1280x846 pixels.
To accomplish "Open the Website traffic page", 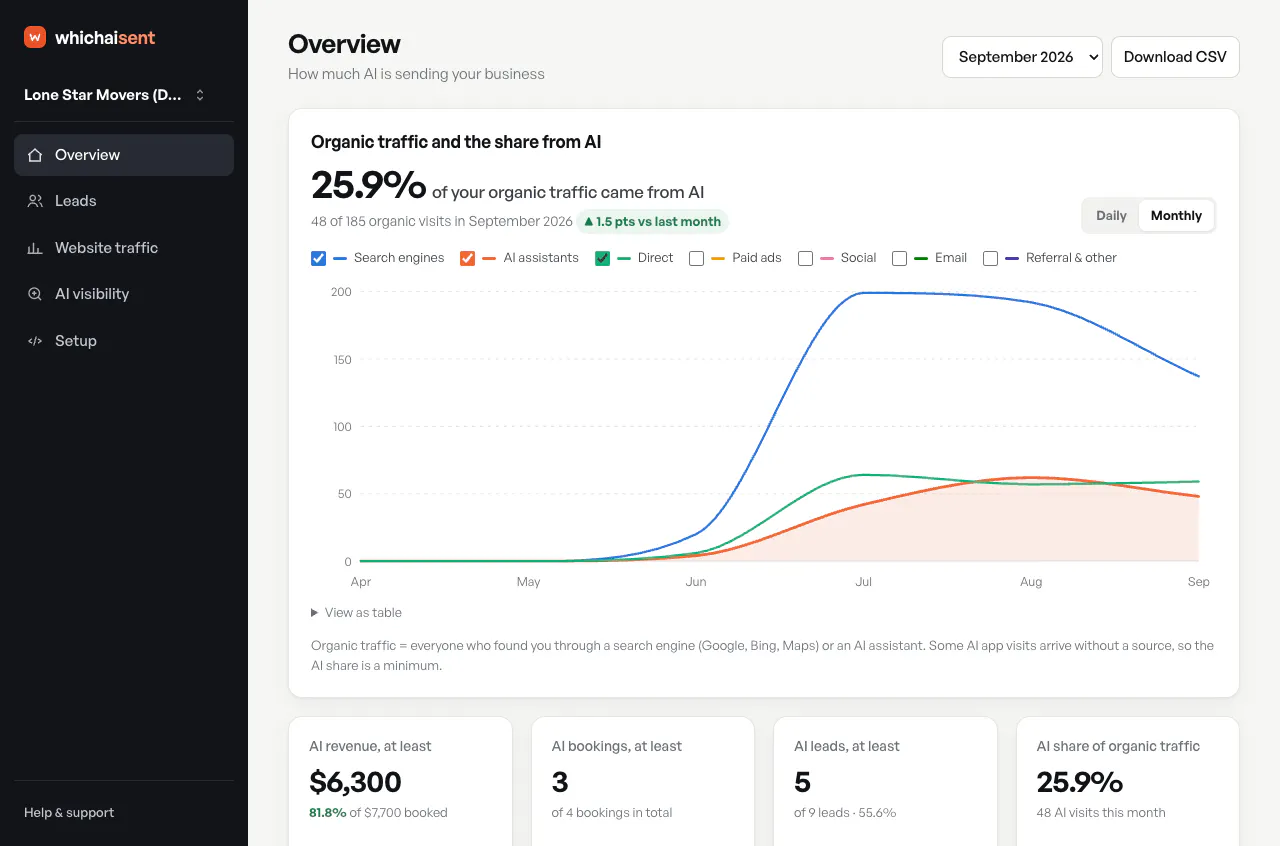I will click(124, 248).
